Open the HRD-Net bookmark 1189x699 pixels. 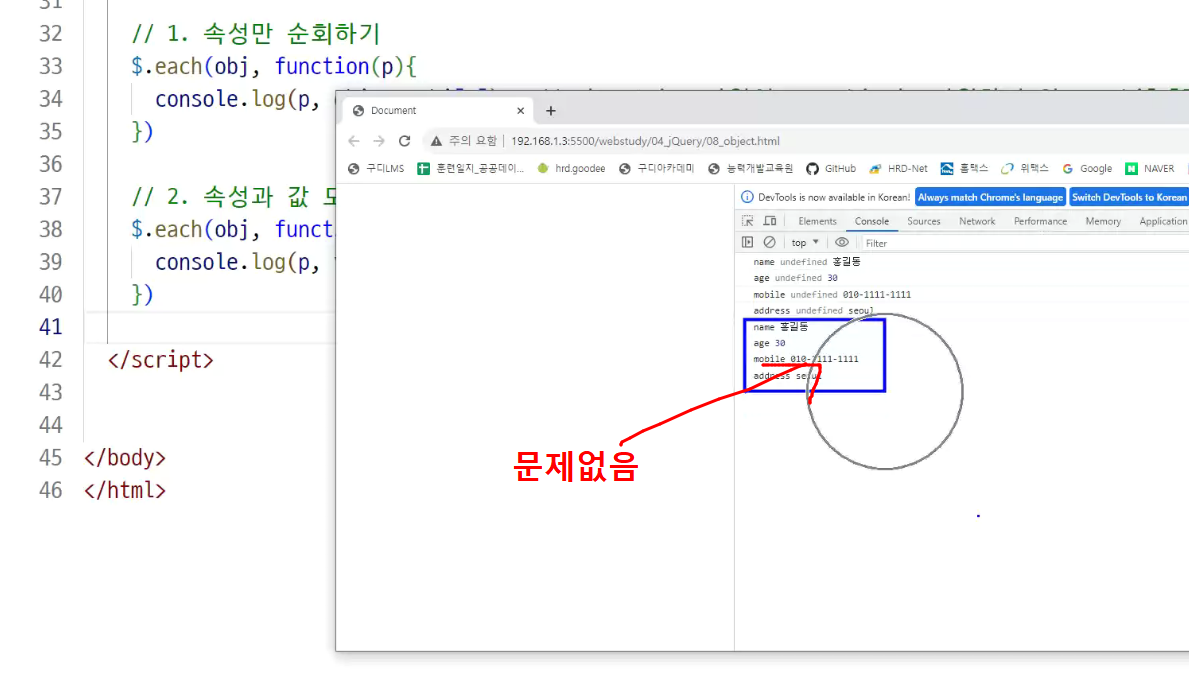(899, 168)
